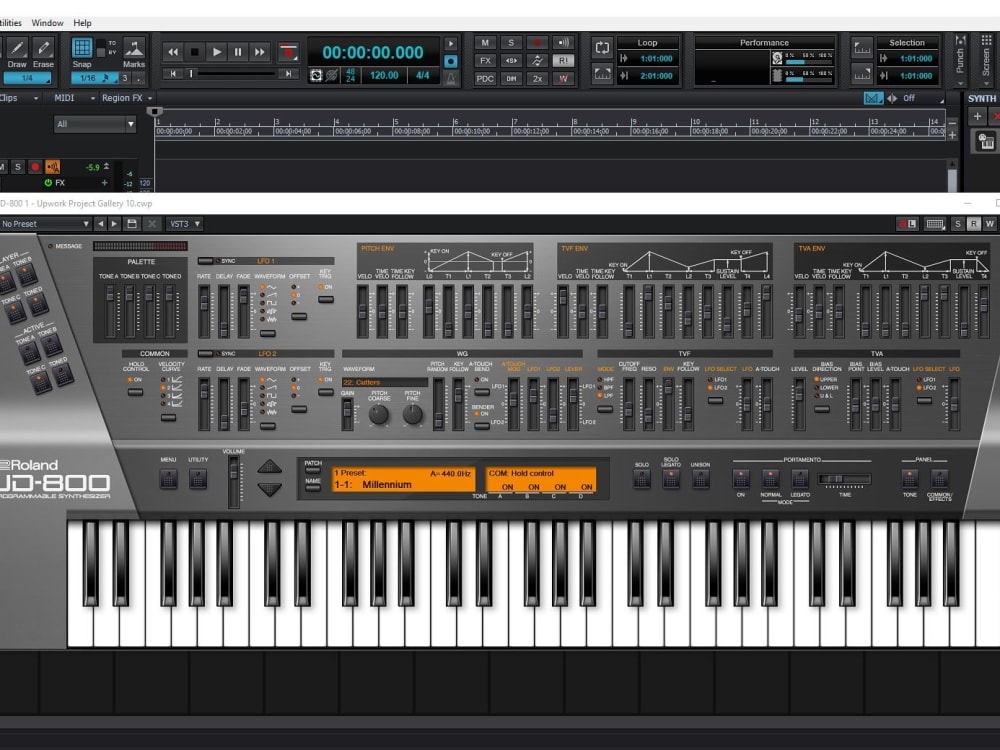Save the plugin preset with disk icon
The width and height of the screenshot is (1000, 750).
point(132,224)
